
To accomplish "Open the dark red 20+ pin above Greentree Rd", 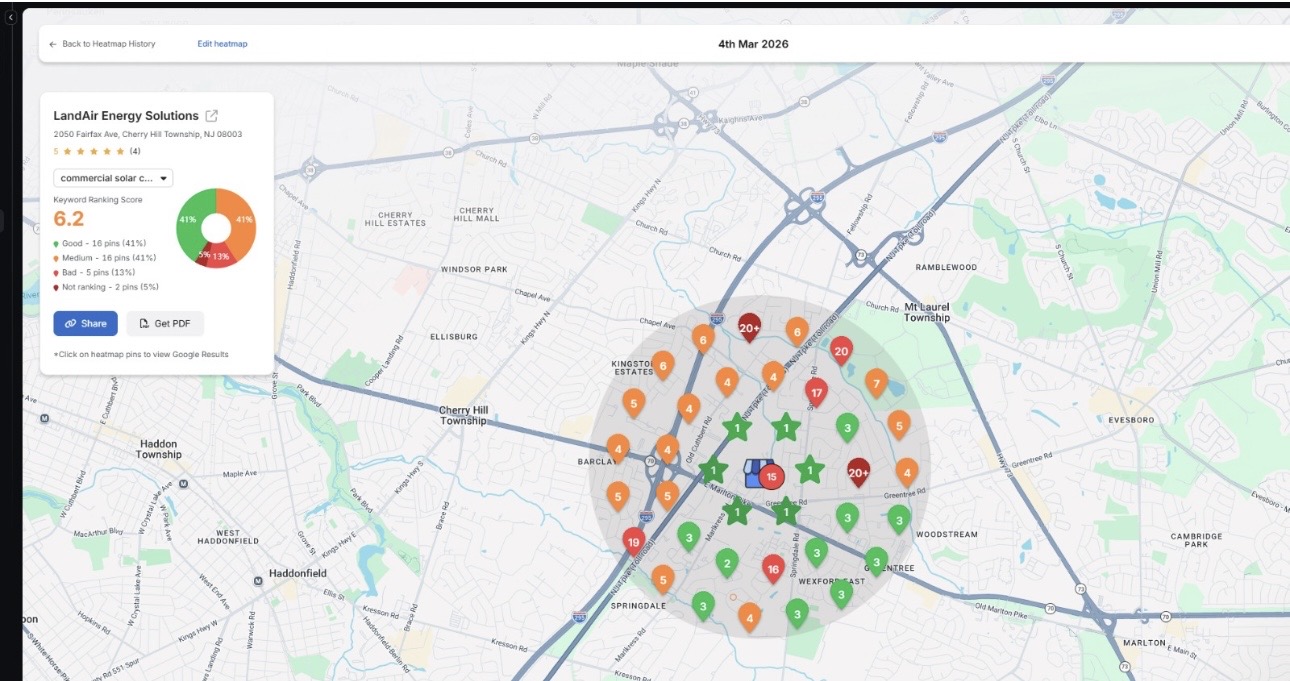I will coord(858,472).
